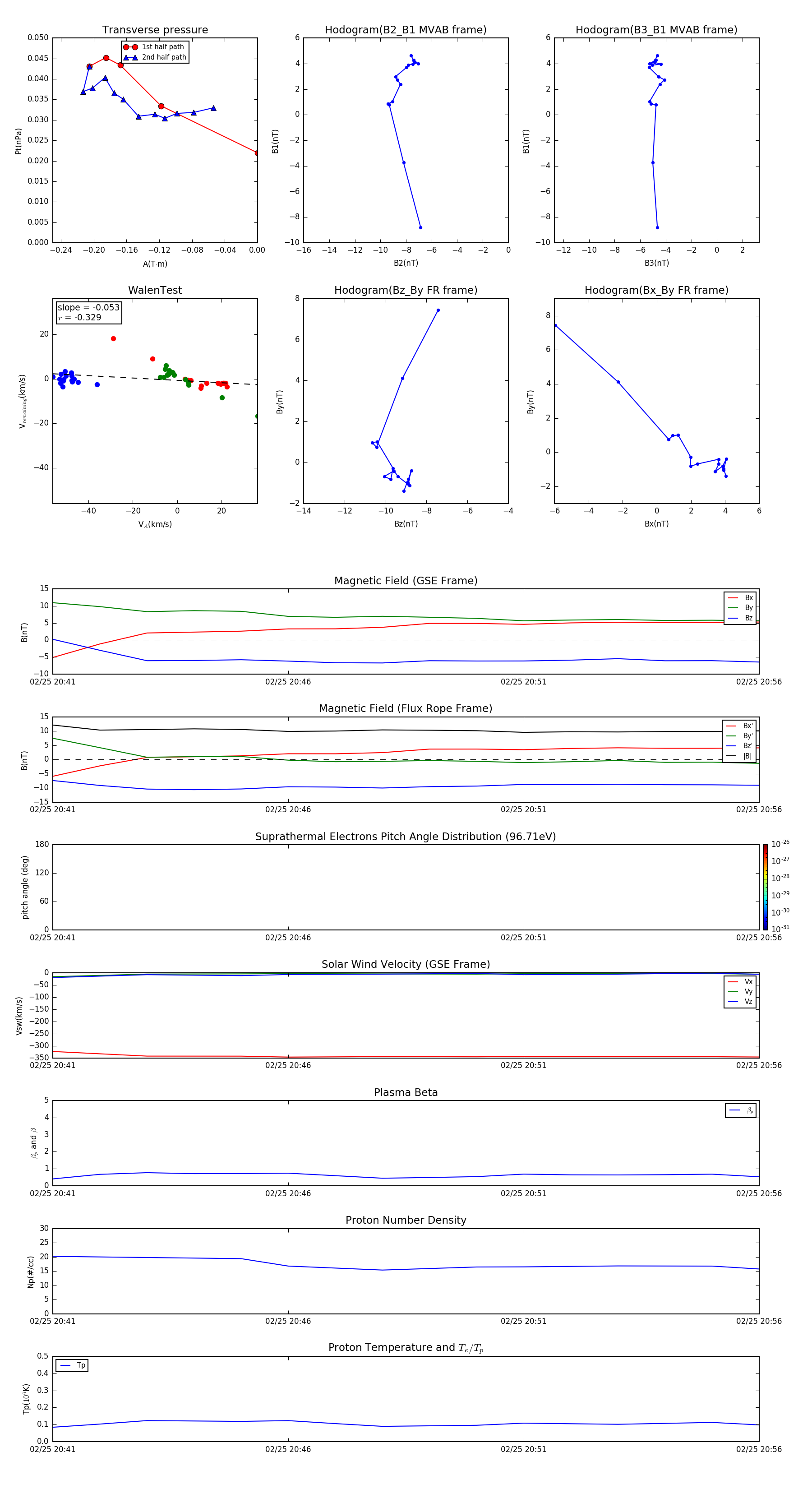Click the 'slope = -0.053' annotation
Screen dimensions: 812x1489
(88, 308)
